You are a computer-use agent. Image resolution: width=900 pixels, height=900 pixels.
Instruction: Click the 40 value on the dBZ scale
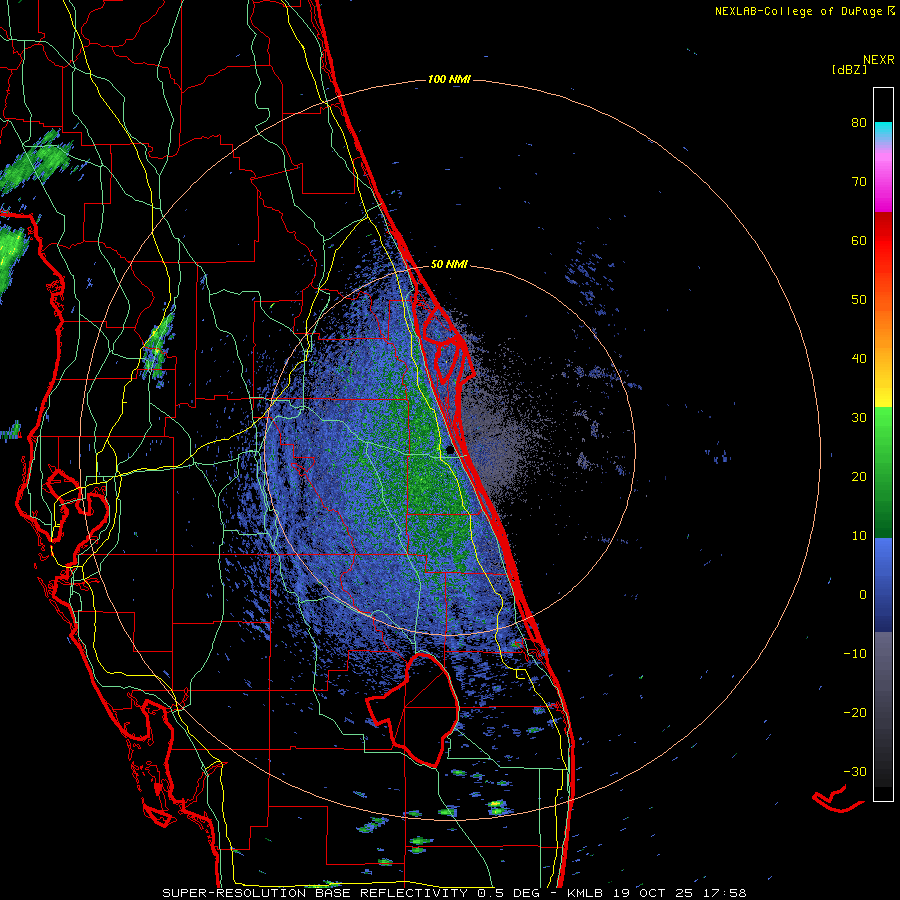859,359
